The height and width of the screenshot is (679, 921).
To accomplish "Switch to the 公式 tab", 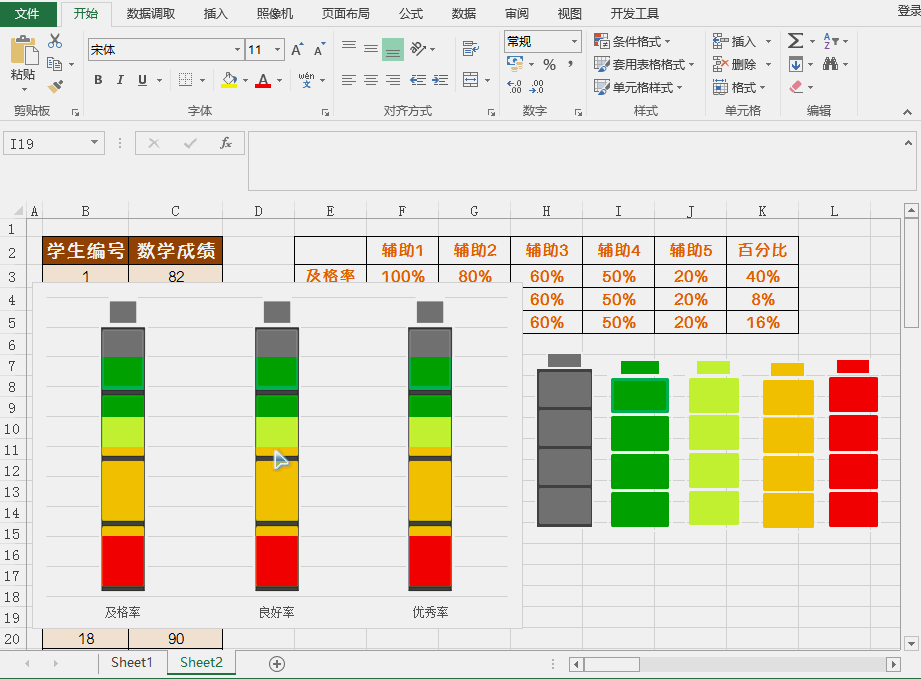I will (x=411, y=14).
